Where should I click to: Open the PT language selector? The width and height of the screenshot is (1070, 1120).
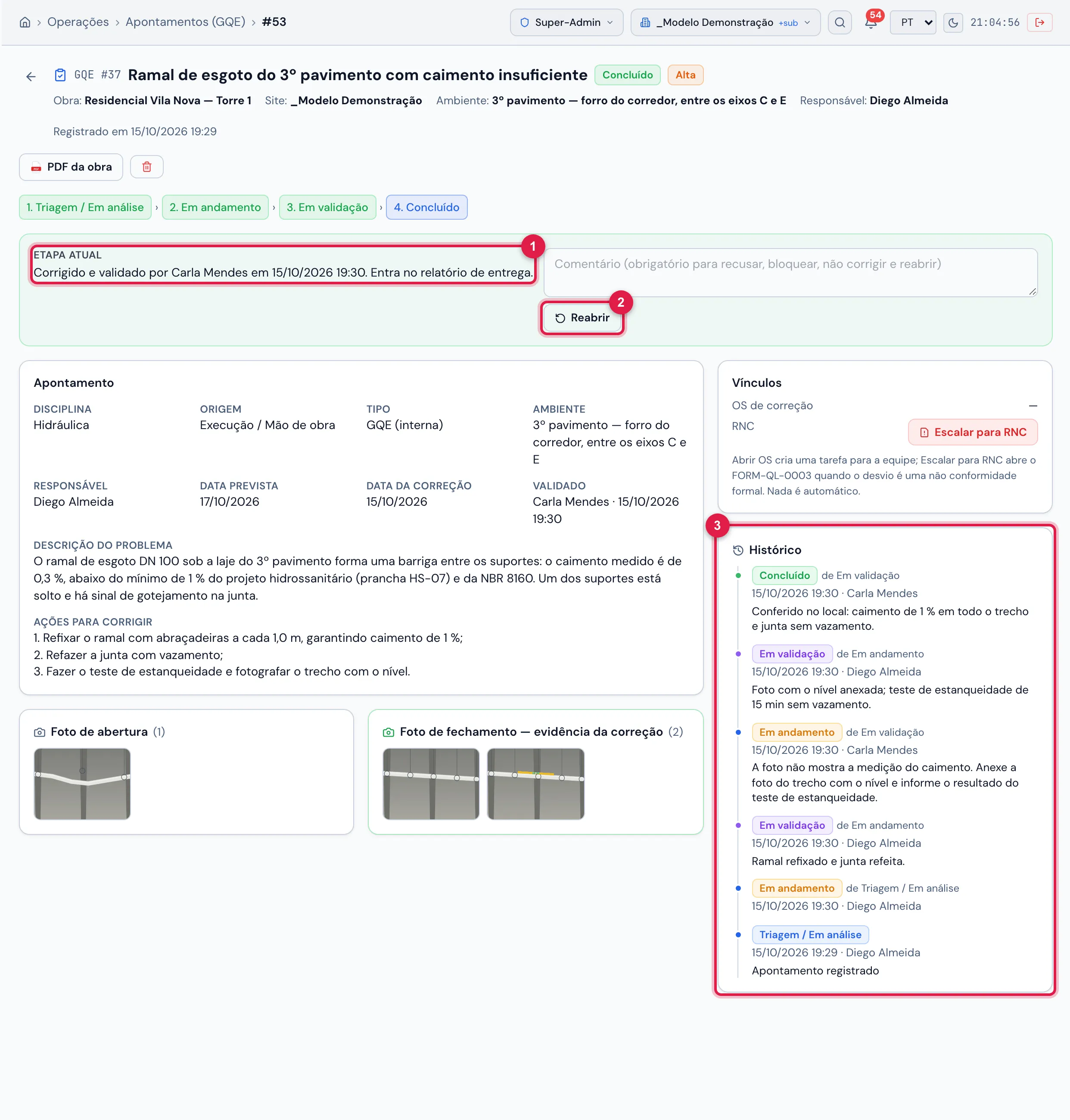(913, 22)
